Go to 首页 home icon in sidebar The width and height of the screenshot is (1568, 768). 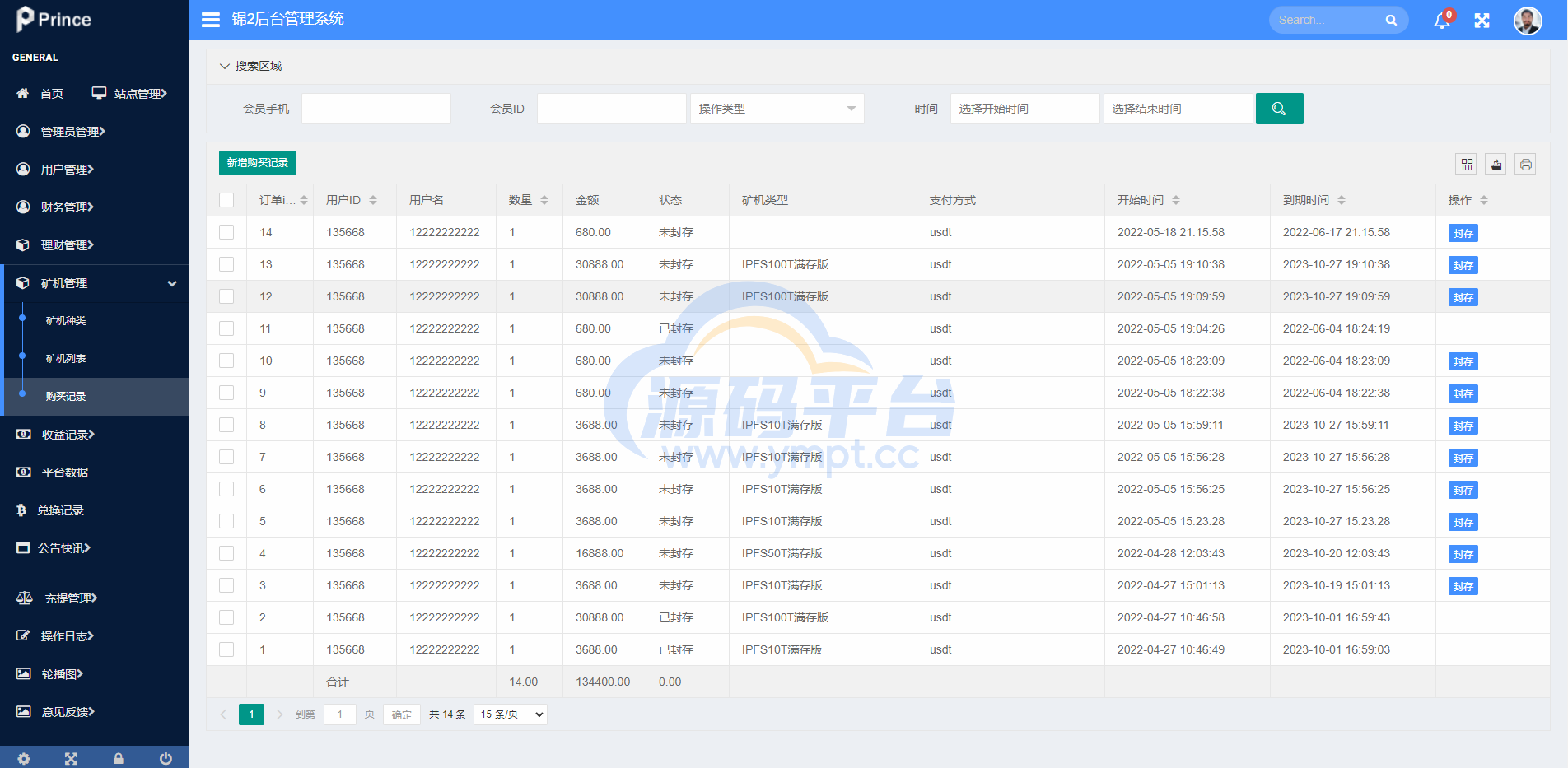point(23,94)
